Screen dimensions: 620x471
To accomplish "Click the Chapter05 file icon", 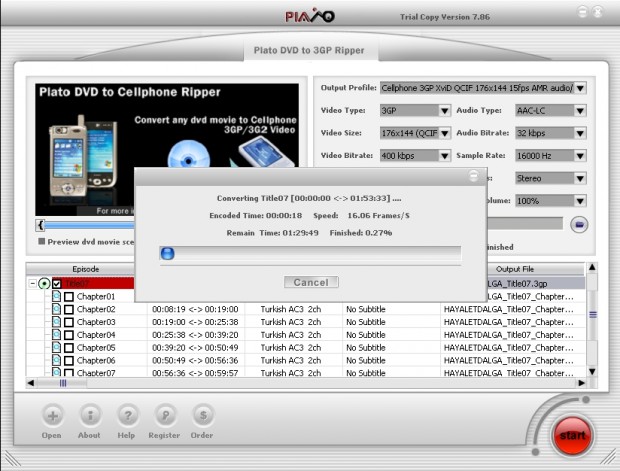I will pyautogui.click(x=57, y=347).
